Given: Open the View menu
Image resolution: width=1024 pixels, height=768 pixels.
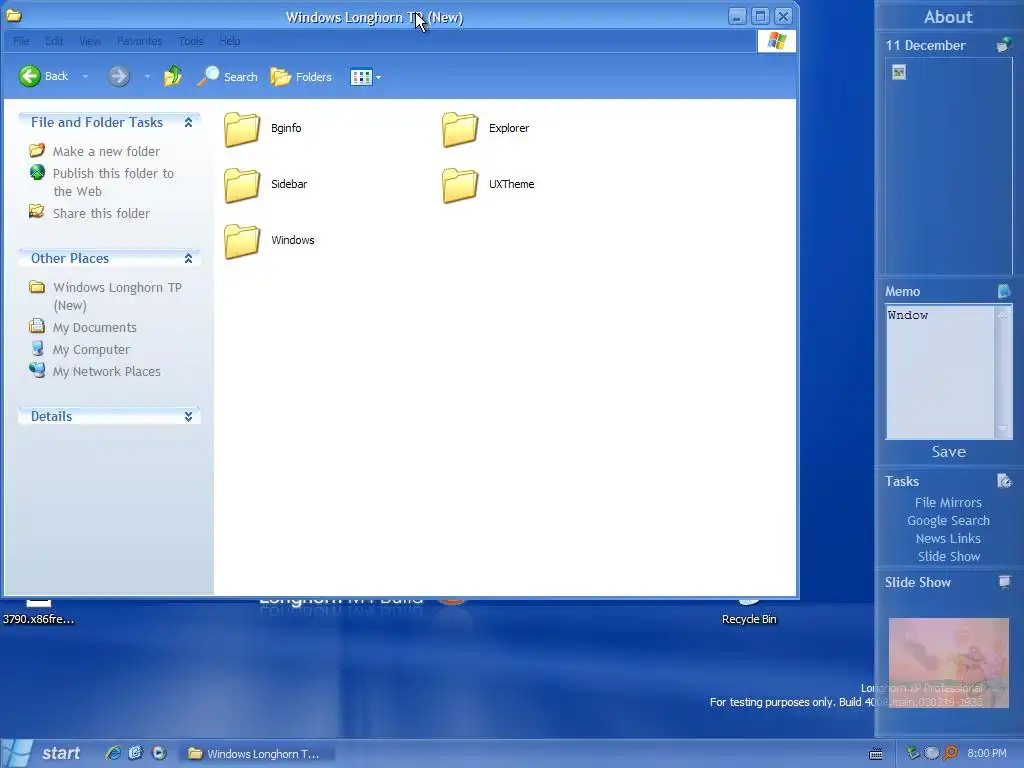Looking at the screenshot, I should coord(90,41).
